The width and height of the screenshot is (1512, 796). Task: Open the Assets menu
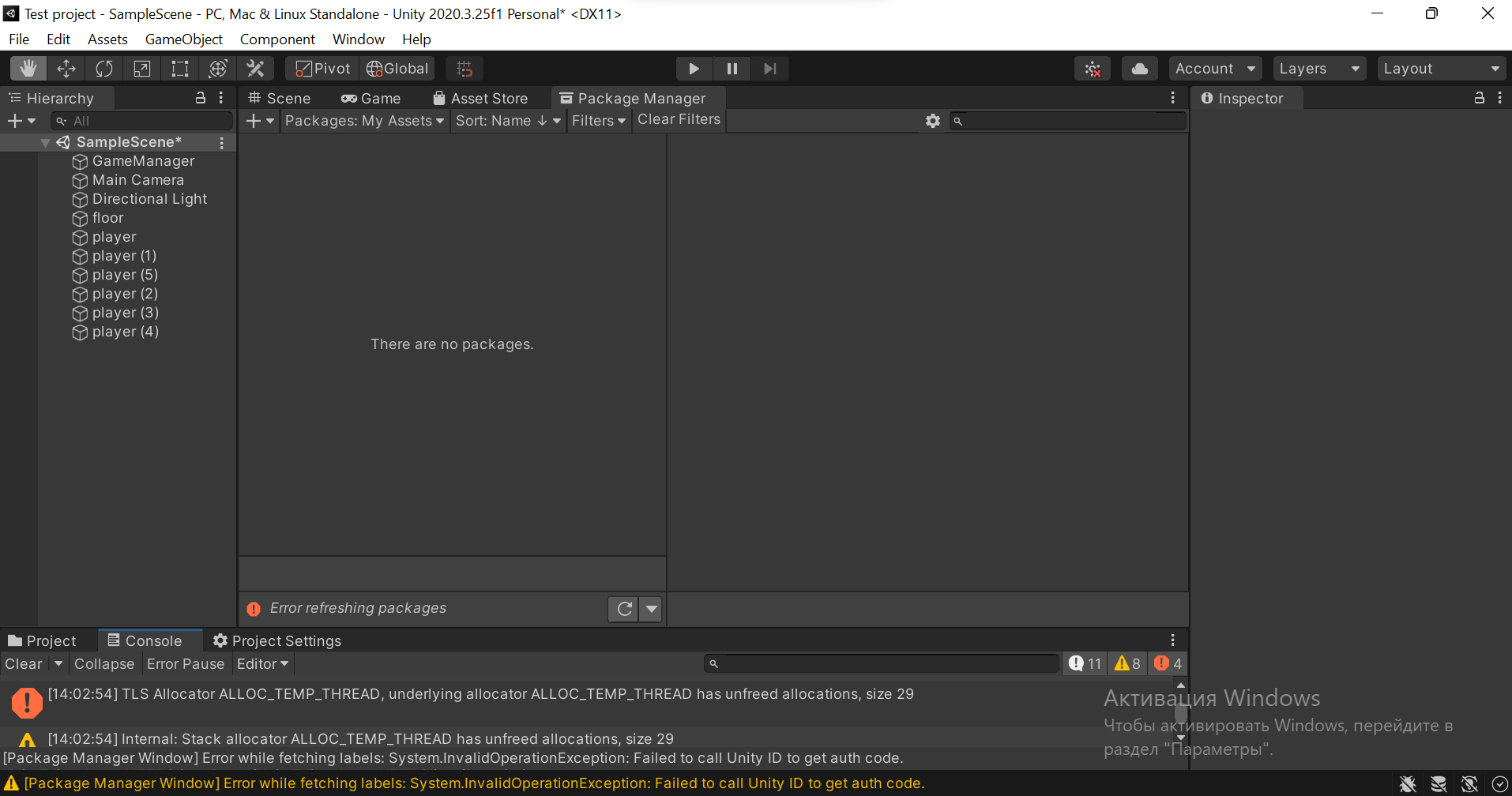[x=107, y=39]
